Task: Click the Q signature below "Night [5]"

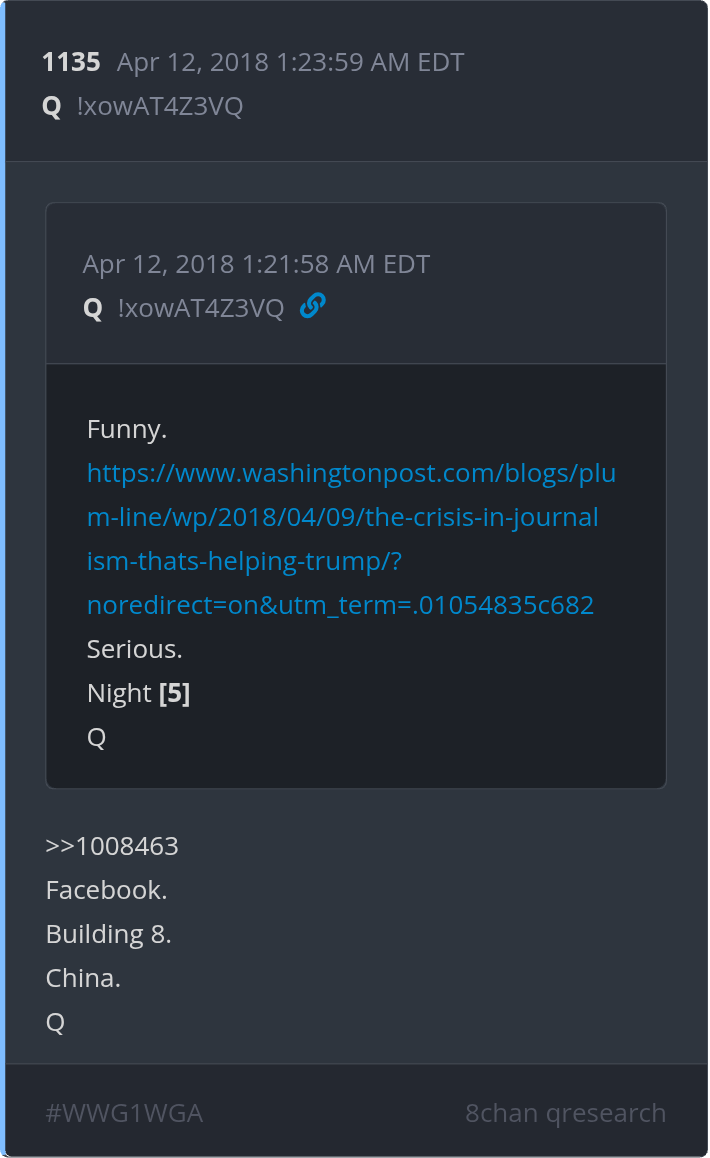Action: click(97, 737)
